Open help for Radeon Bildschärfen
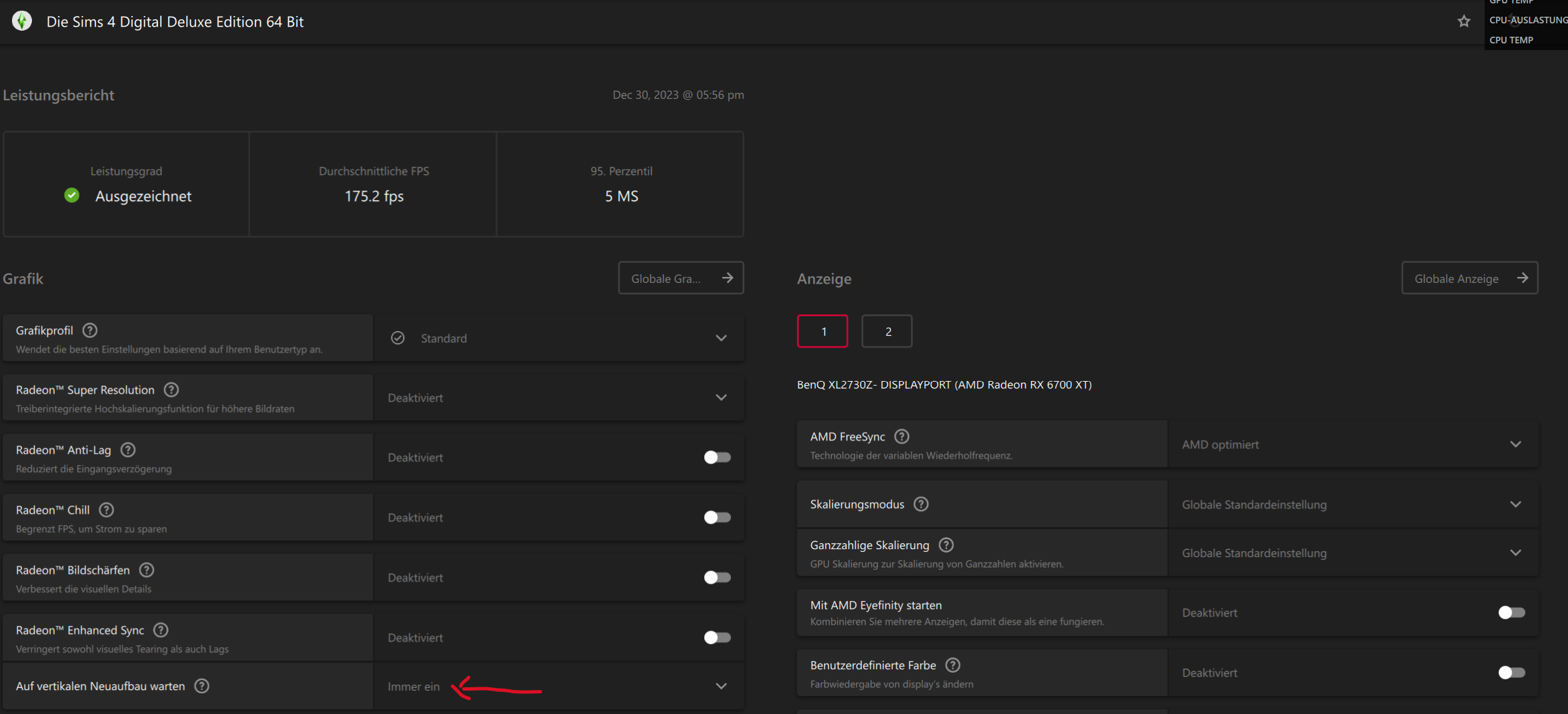Viewport: 1568px width, 714px height. click(x=147, y=570)
